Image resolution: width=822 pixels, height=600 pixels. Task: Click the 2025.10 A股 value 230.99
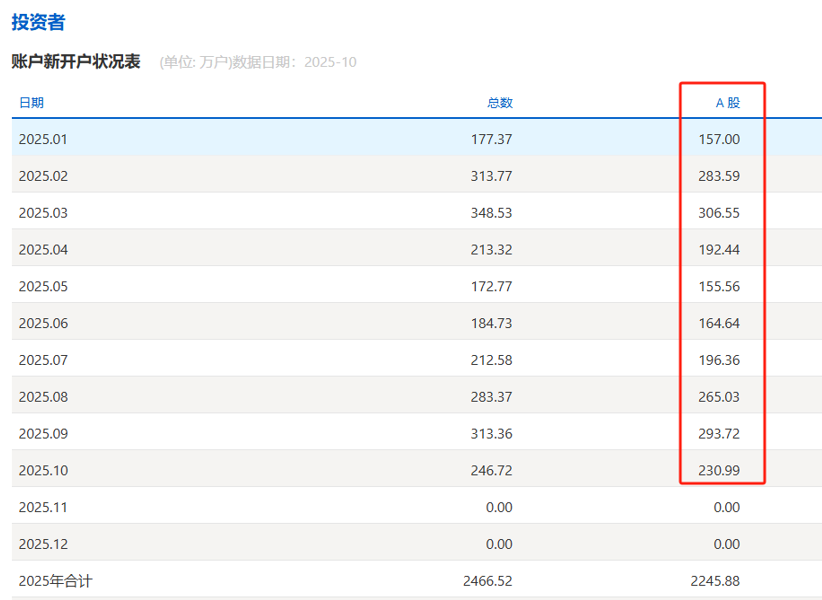tap(718, 470)
